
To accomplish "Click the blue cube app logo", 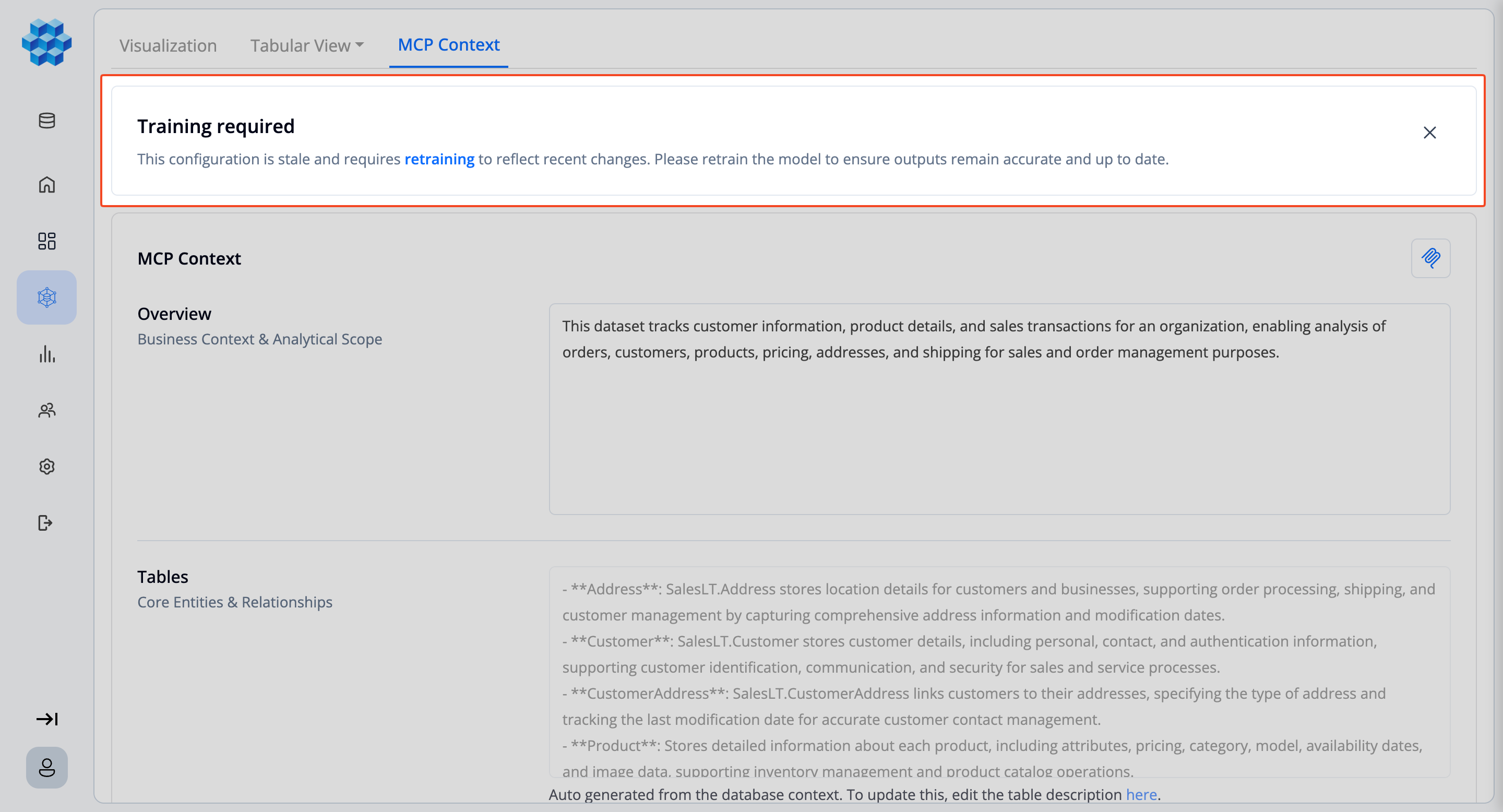I will (x=46, y=42).
